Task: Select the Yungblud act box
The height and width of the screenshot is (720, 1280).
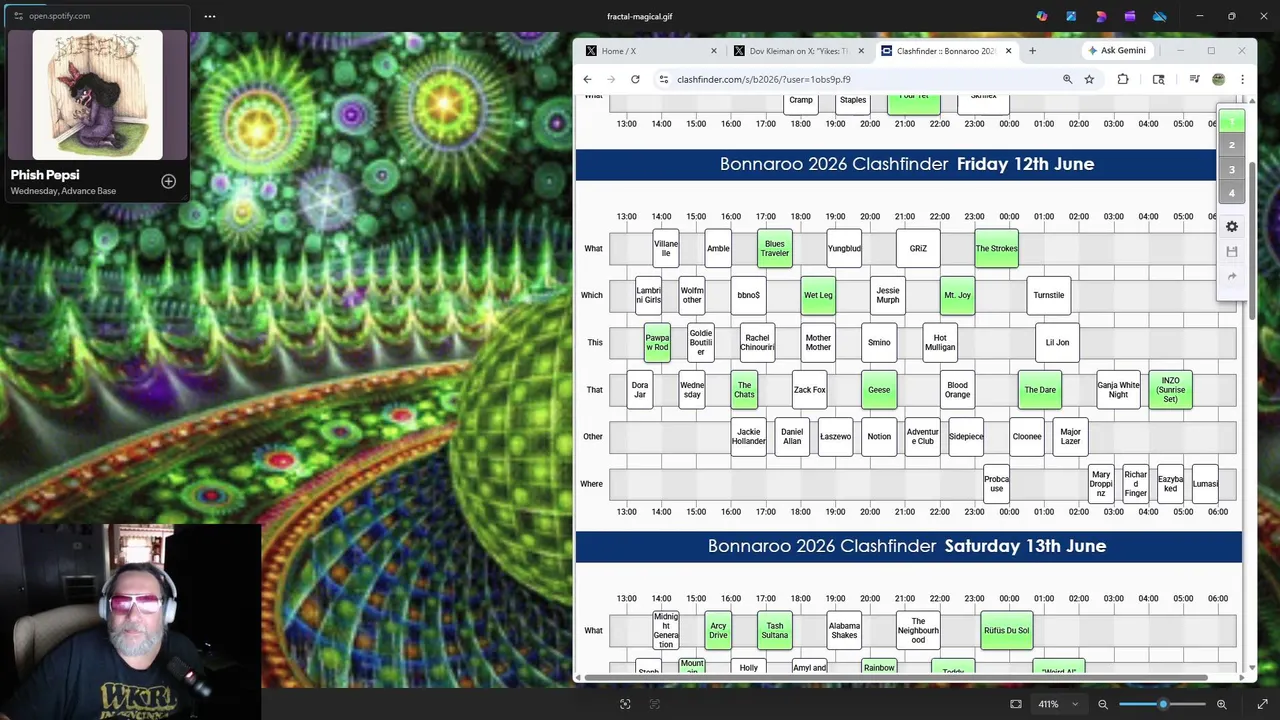Action: 845,248
